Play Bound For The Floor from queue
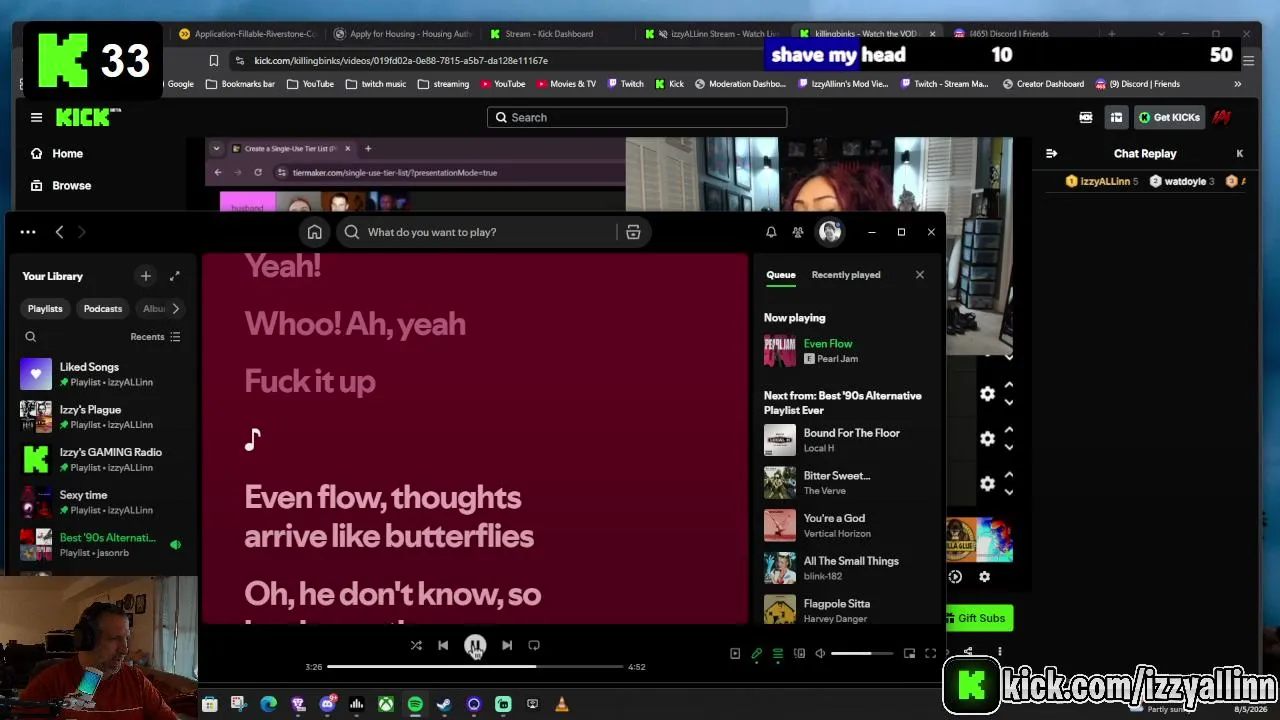This screenshot has width=1280, height=720. (x=848, y=440)
